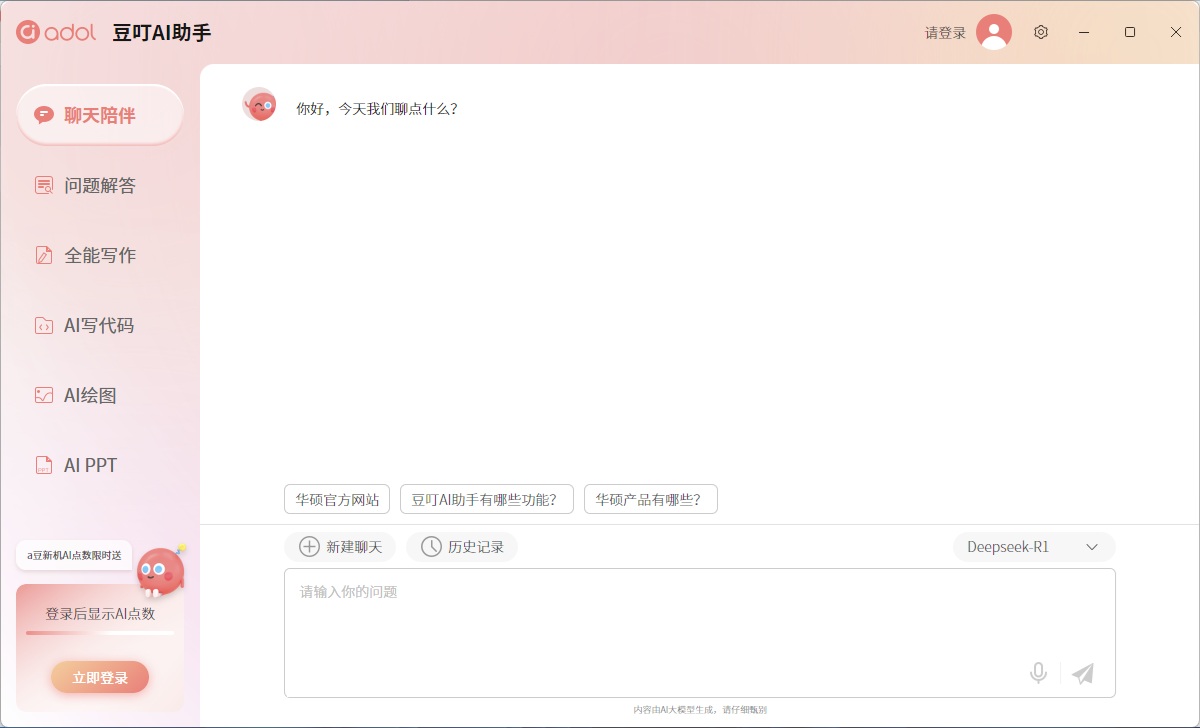Viewport: 1200px width, 728px height.
Task: Click the user avatar icon
Action: pyautogui.click(x=994, y=32)
